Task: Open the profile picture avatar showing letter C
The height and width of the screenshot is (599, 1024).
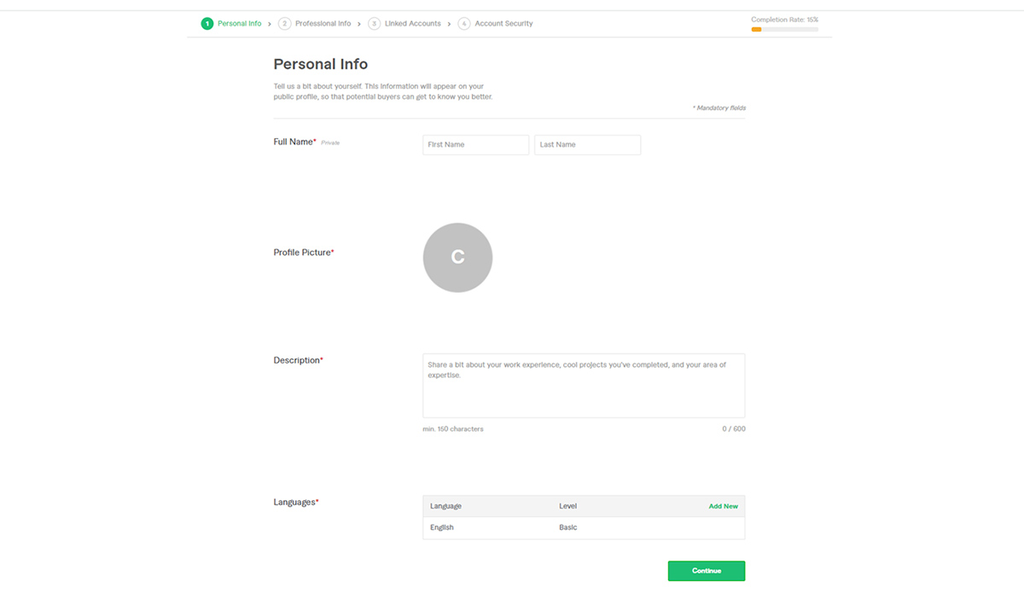Action: pos(457,257)
